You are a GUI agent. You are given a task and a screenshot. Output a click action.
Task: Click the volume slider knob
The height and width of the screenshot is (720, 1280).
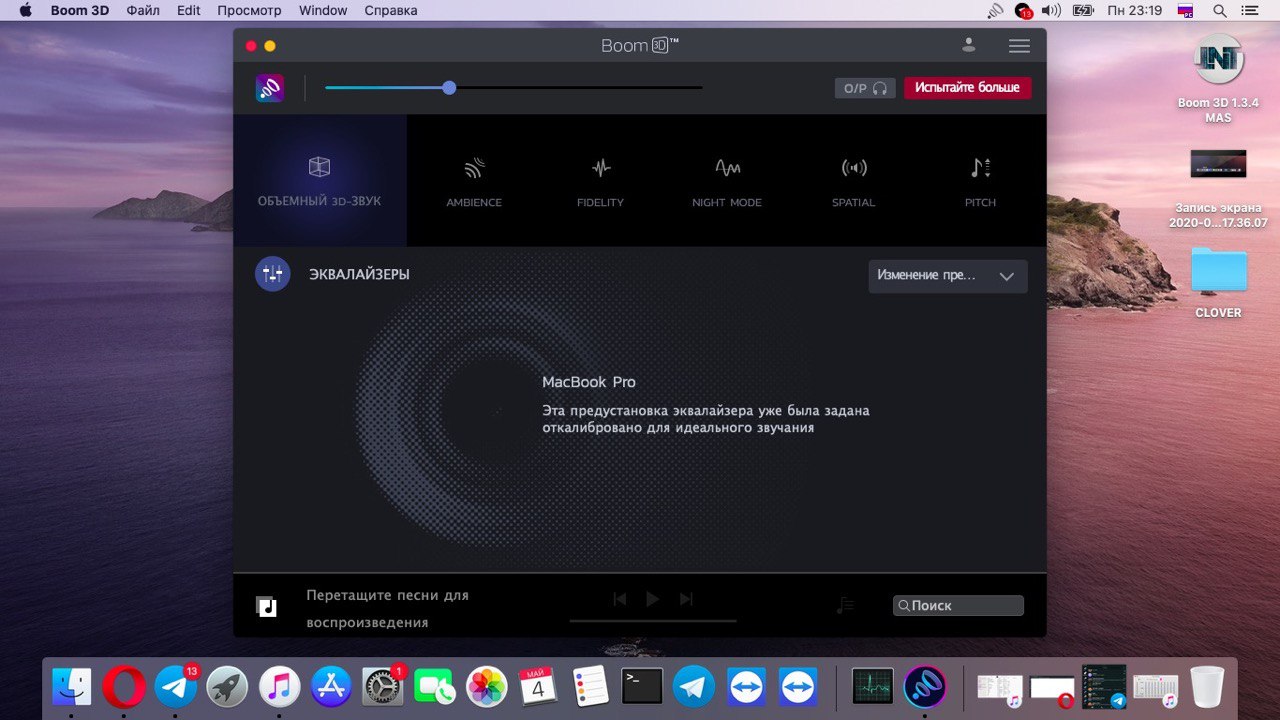click(x=449, y=88)
